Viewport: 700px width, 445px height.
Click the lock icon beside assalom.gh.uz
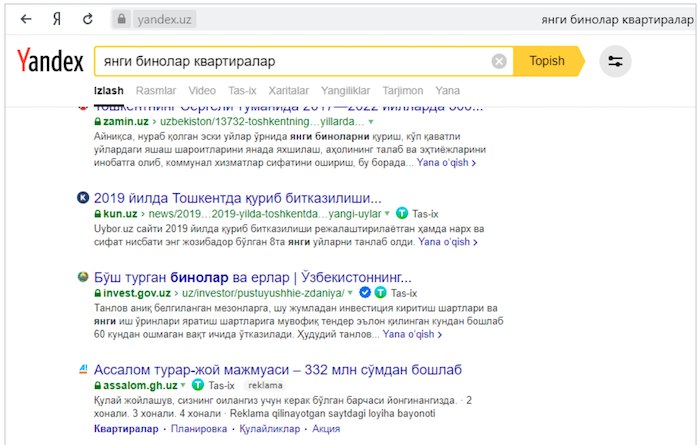[x=98, y=386]
